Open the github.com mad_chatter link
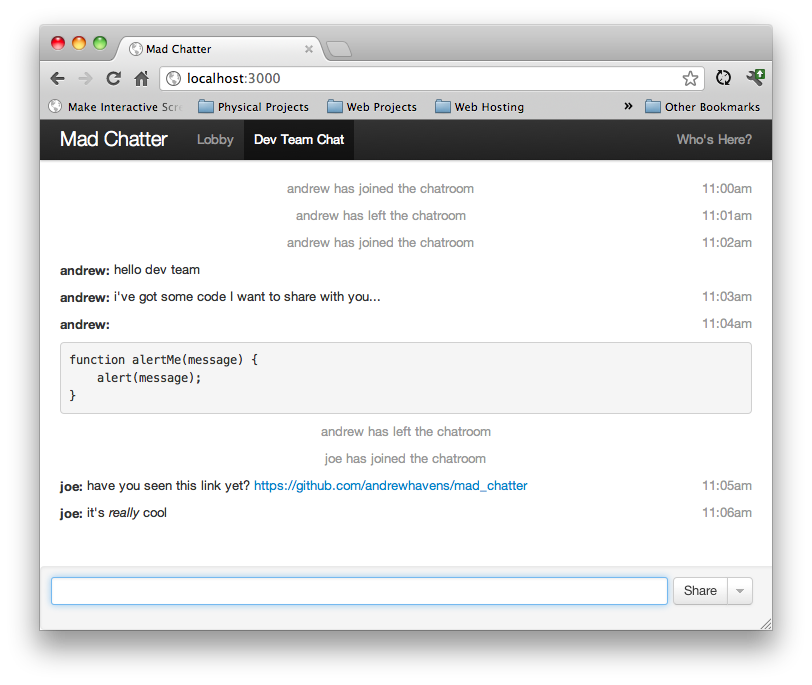812x685 pixels. (x=390, y=486)
